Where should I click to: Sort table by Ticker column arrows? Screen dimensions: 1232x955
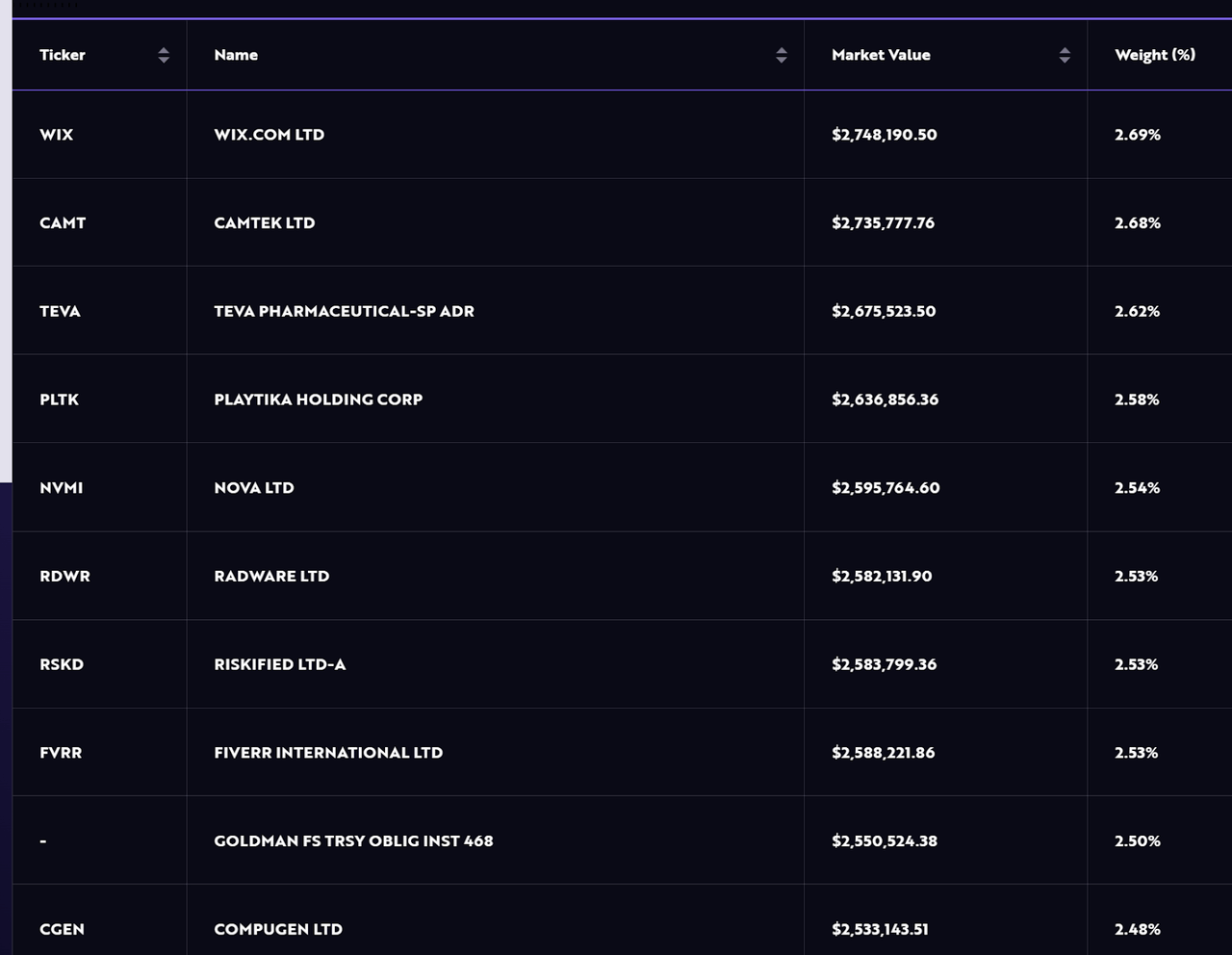point(164,55)
